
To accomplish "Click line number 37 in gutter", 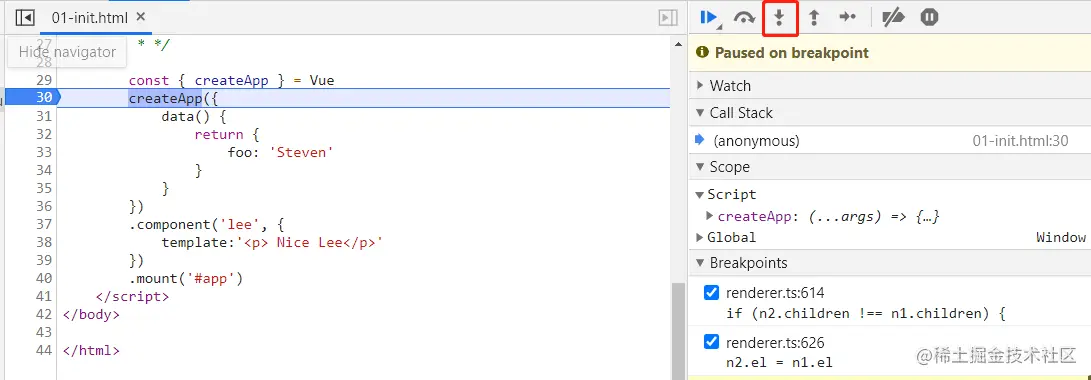I will 44,224.
